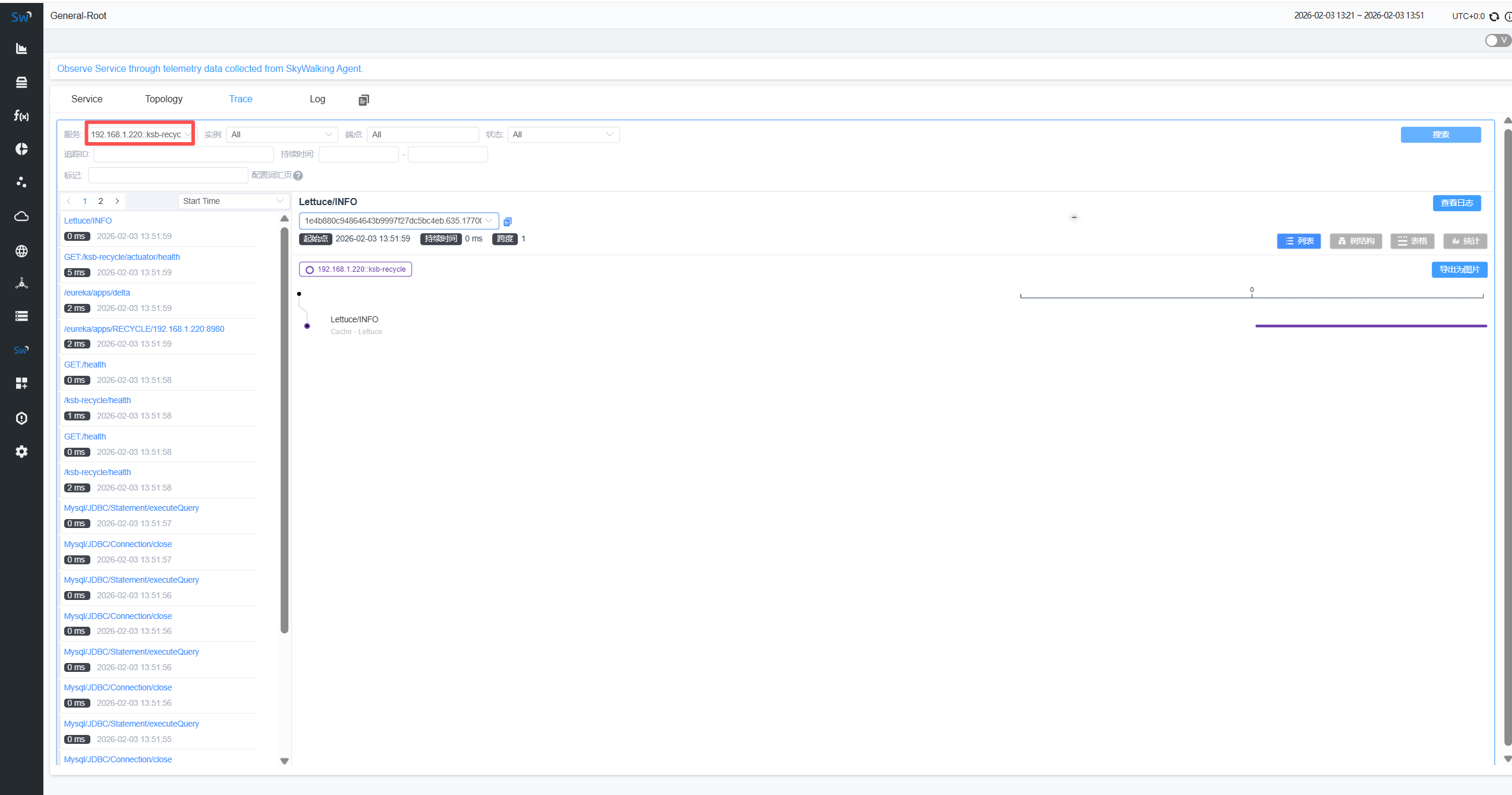This screenshot has height=795, width=1512.
Task: Open the database layer sidebar icon
Action: [21, 82]
